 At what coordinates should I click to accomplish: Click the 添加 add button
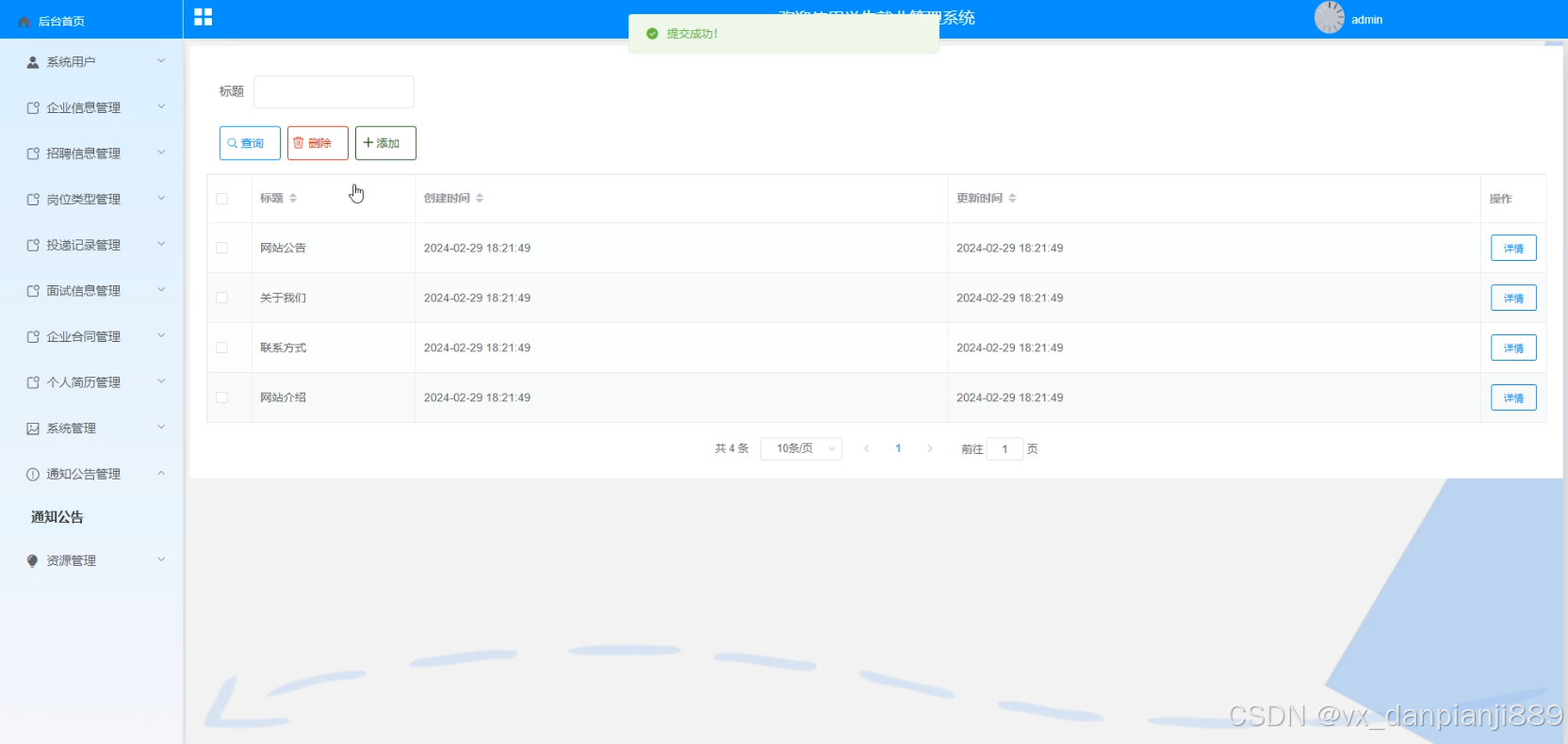tap(385, 143)
